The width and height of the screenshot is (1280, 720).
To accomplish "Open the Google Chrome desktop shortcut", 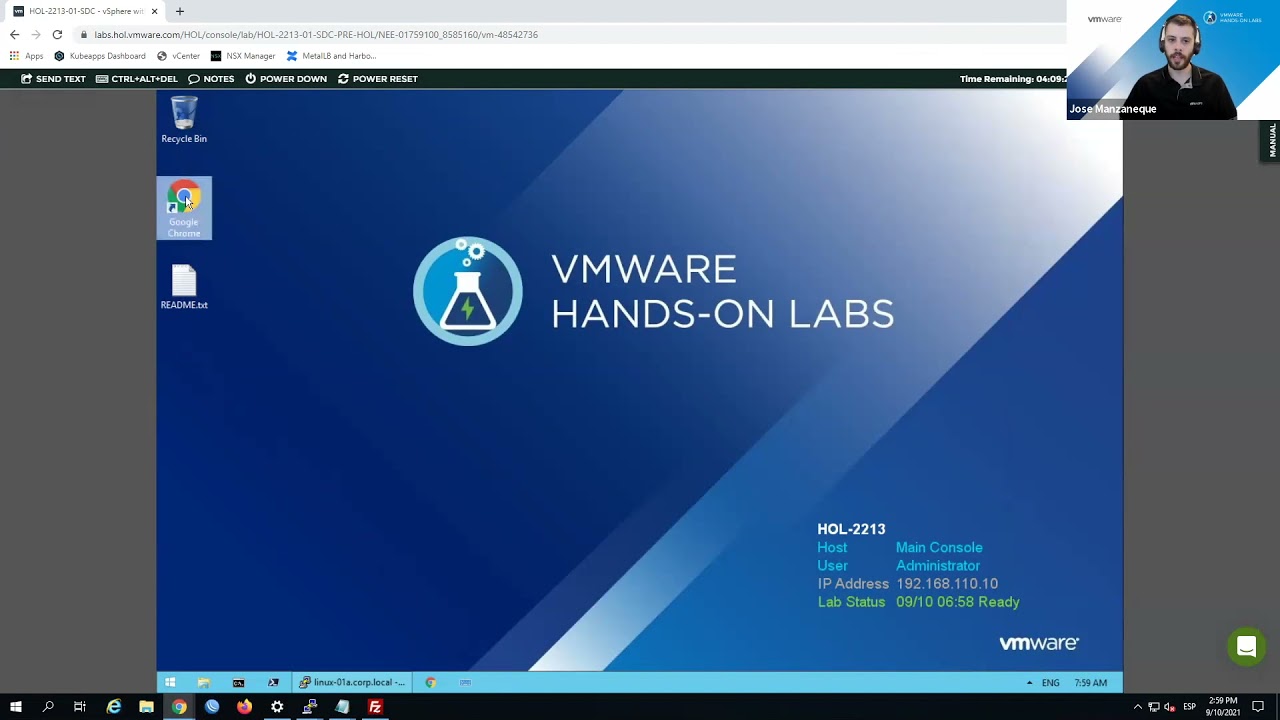I will (184, 208).
